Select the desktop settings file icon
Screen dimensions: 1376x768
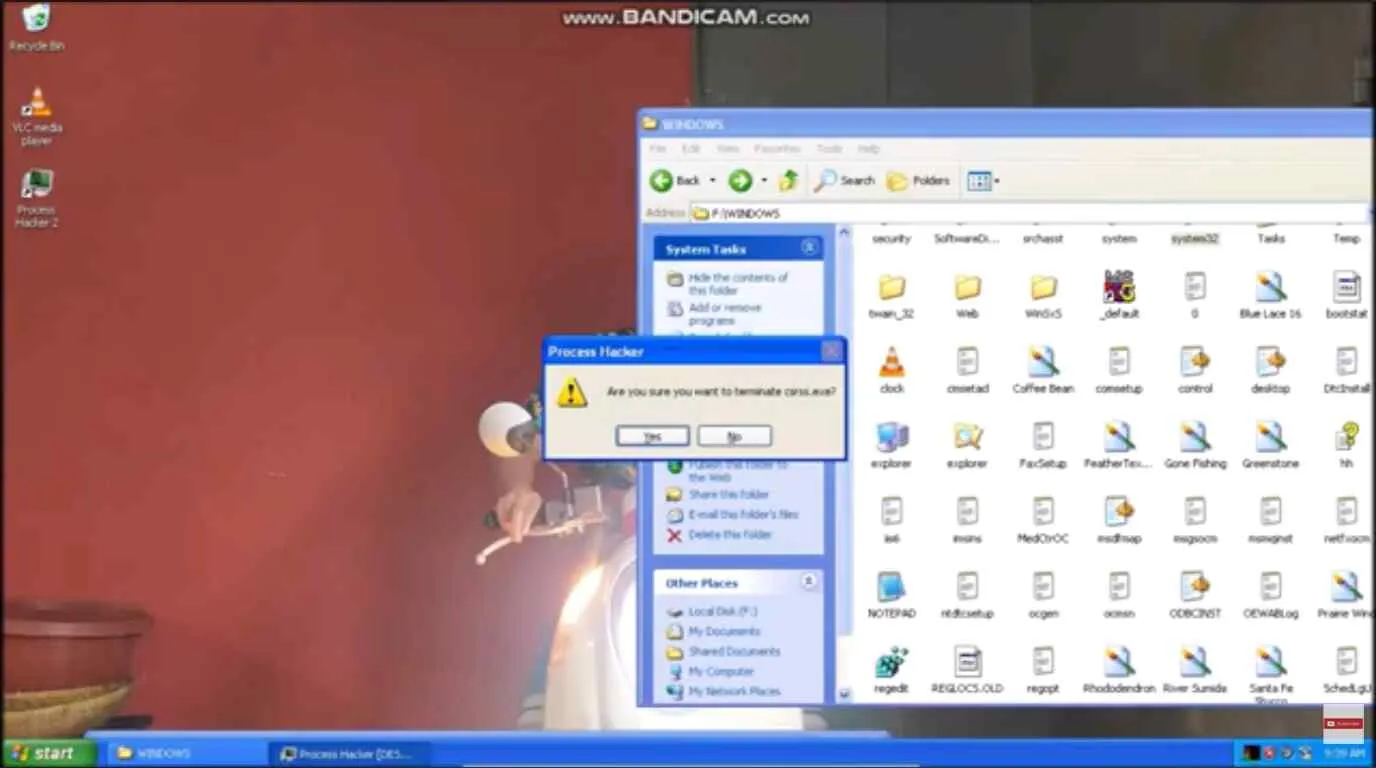click(1271, 371)
